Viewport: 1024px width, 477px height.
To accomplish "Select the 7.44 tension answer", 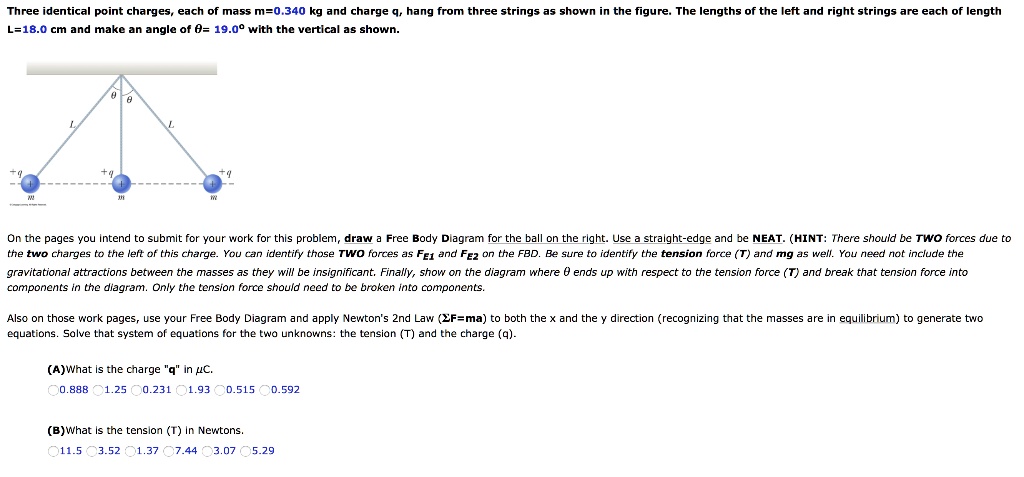I will (171, 451).
